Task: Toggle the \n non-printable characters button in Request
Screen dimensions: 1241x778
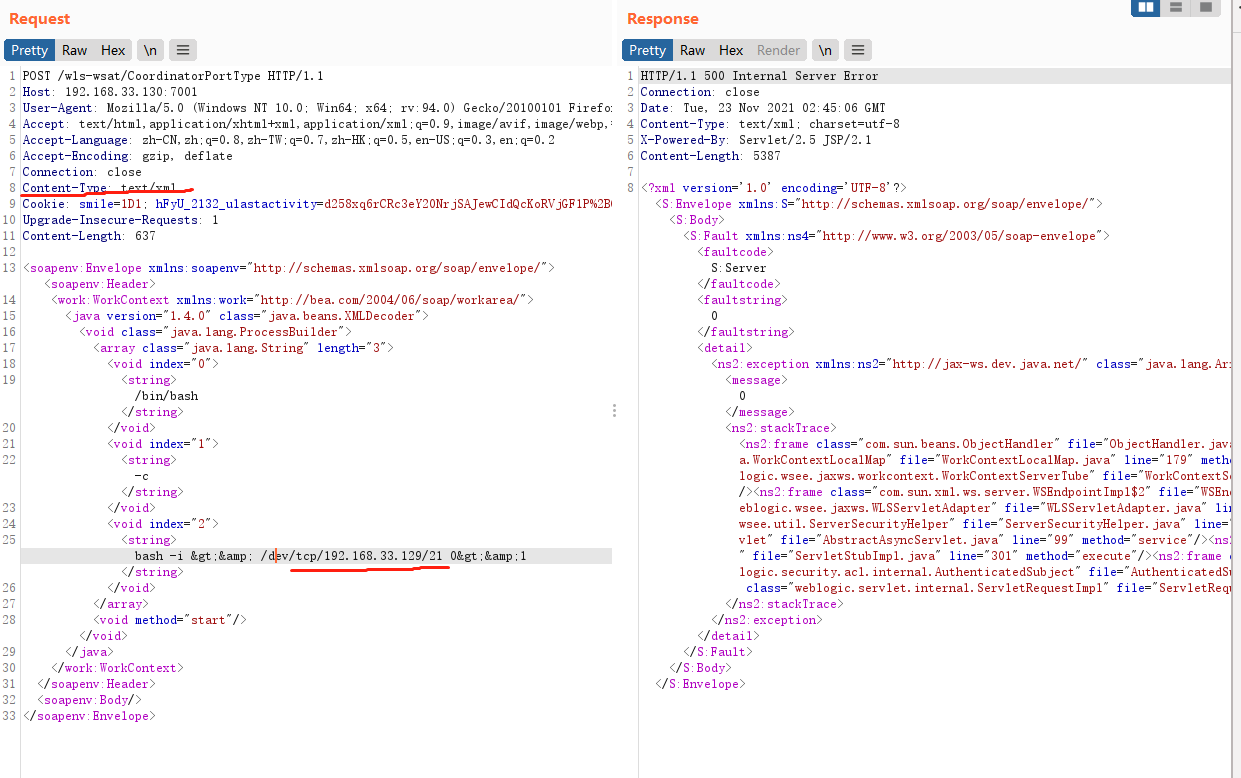Action: point(149,50)
